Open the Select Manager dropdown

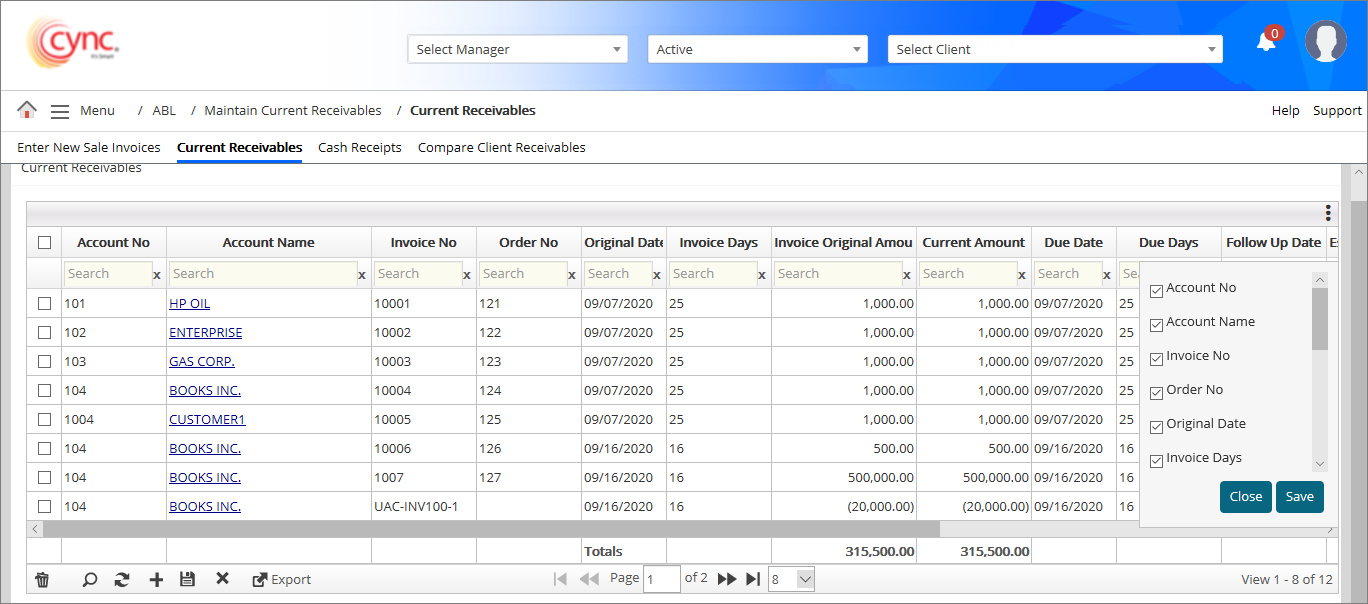517,49
